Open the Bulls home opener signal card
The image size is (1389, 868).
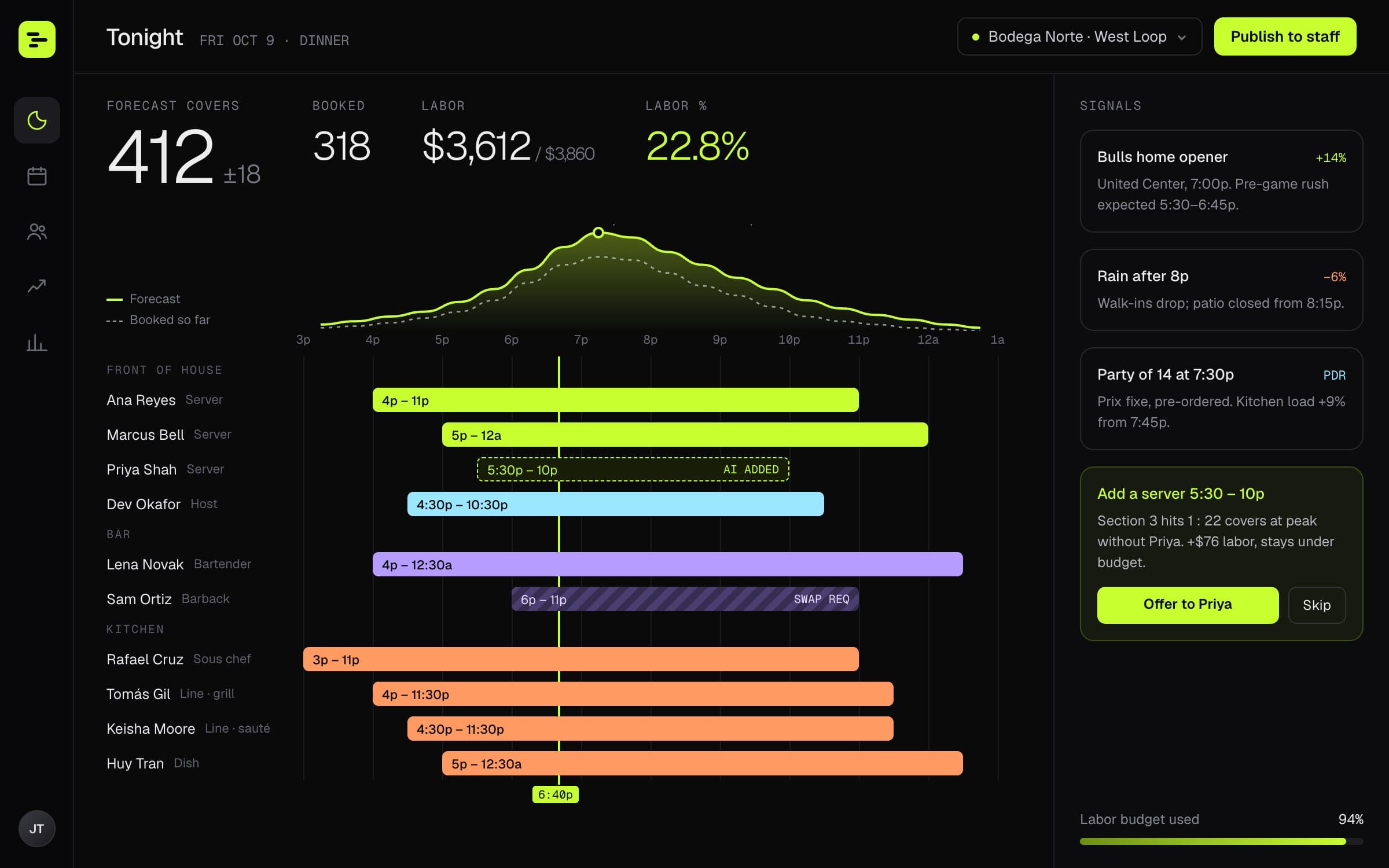(1221, 181)
